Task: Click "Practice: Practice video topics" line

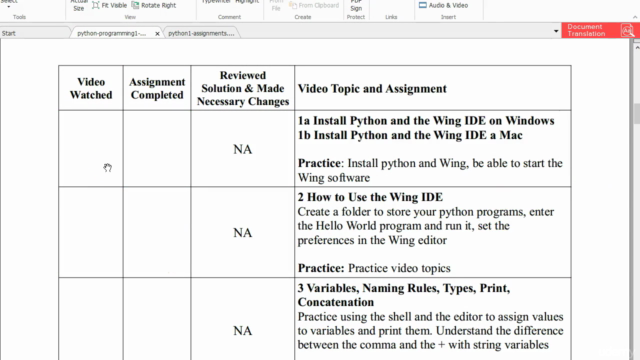Action: click(x=374, y=268)
